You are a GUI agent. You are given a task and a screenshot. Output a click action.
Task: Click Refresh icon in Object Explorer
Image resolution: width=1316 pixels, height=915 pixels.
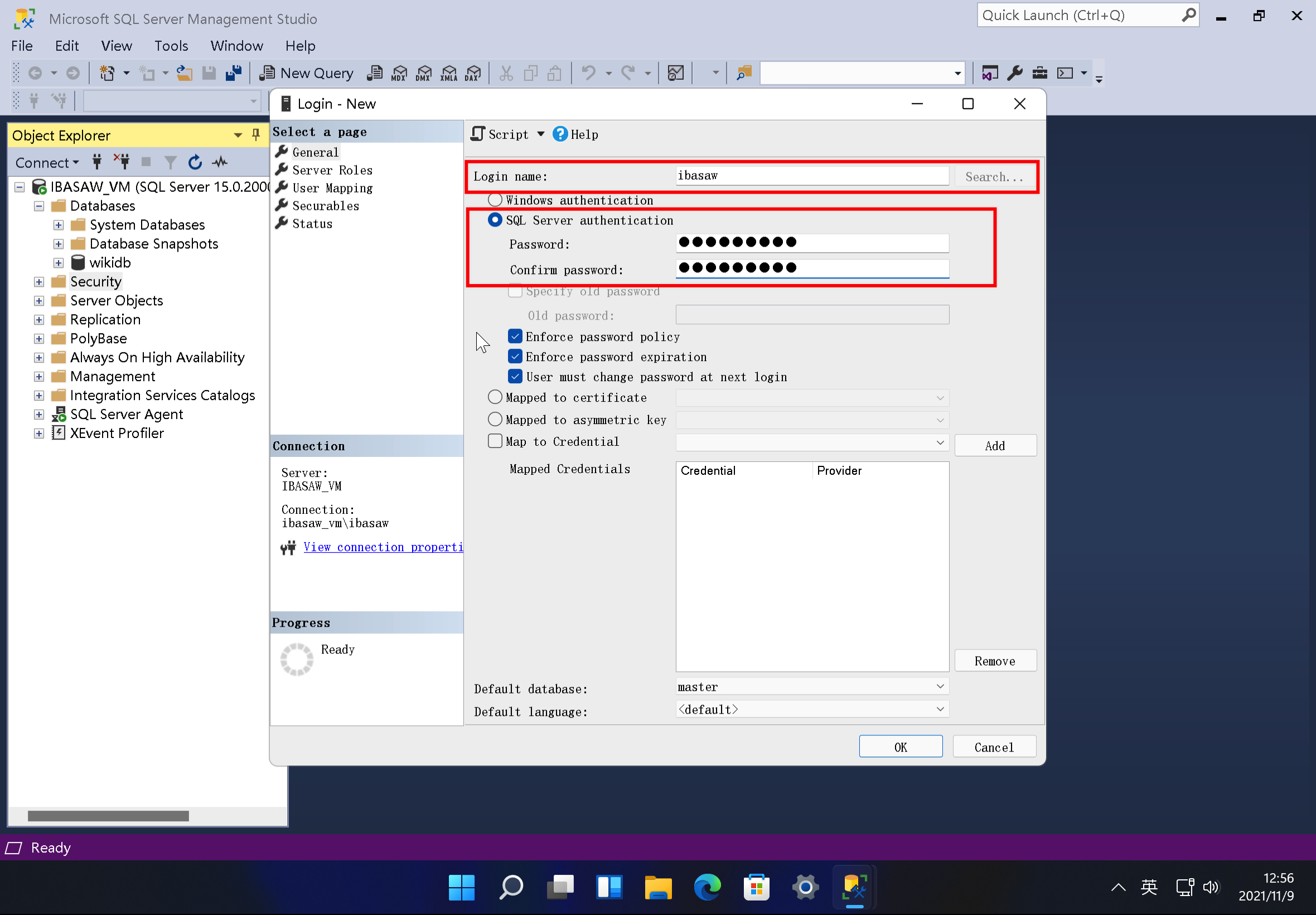tap(195, 163)
